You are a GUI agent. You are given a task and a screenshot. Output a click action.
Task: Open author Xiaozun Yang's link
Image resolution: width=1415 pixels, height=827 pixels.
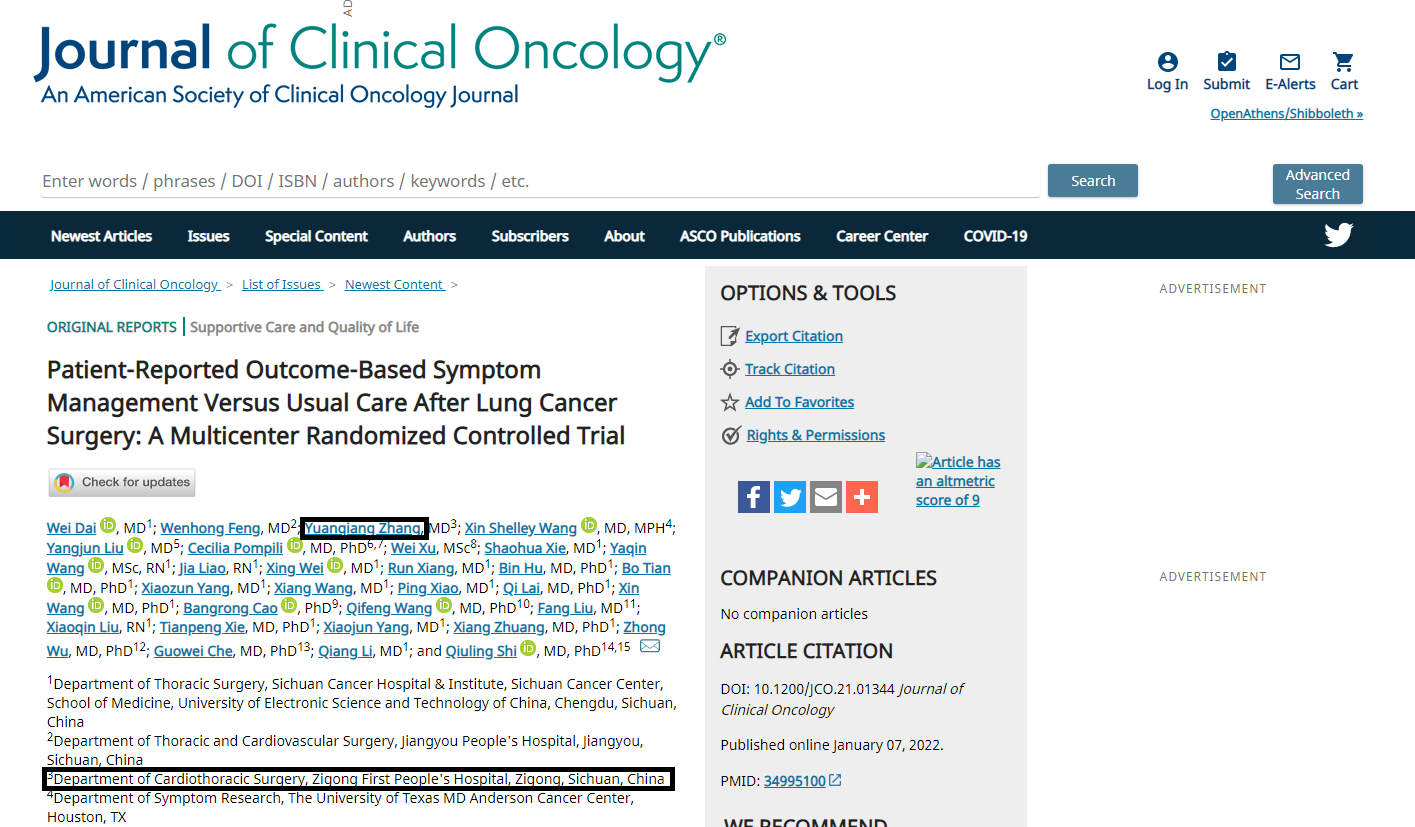pyautogui.click(x=185, y=588)
